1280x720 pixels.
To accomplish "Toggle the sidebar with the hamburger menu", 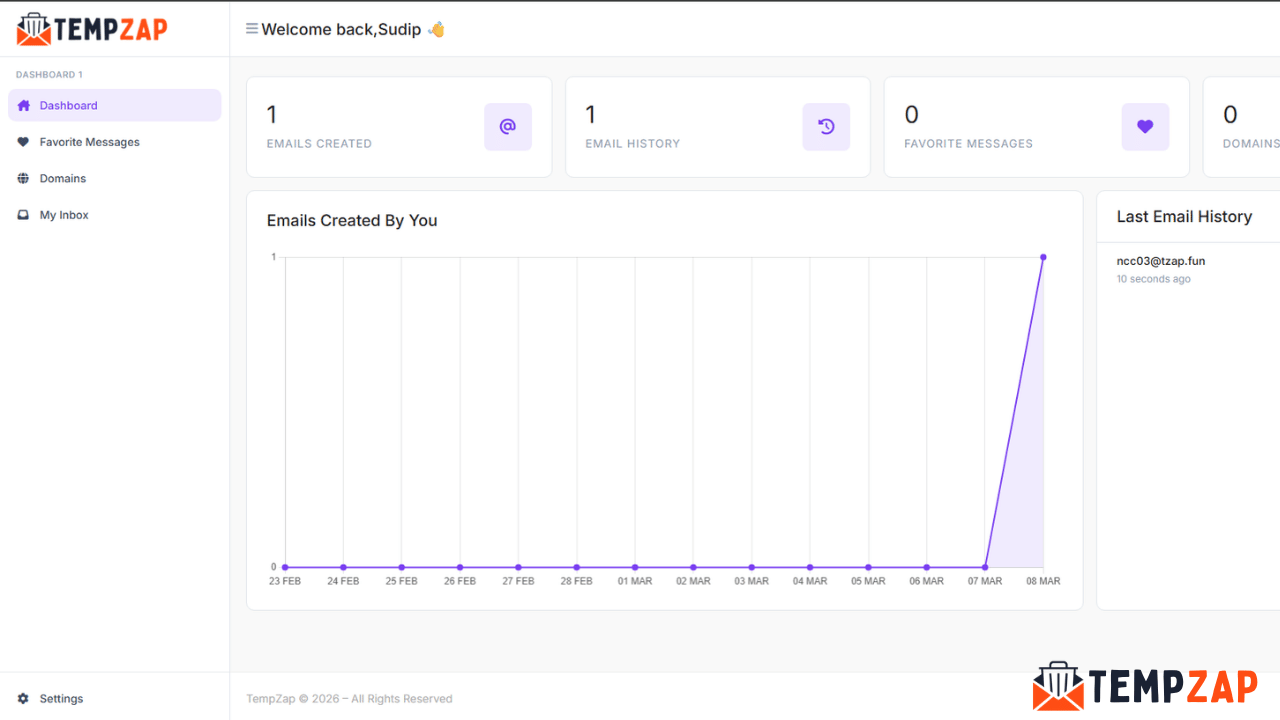I will pyautogui.click(x=250, y=29).
